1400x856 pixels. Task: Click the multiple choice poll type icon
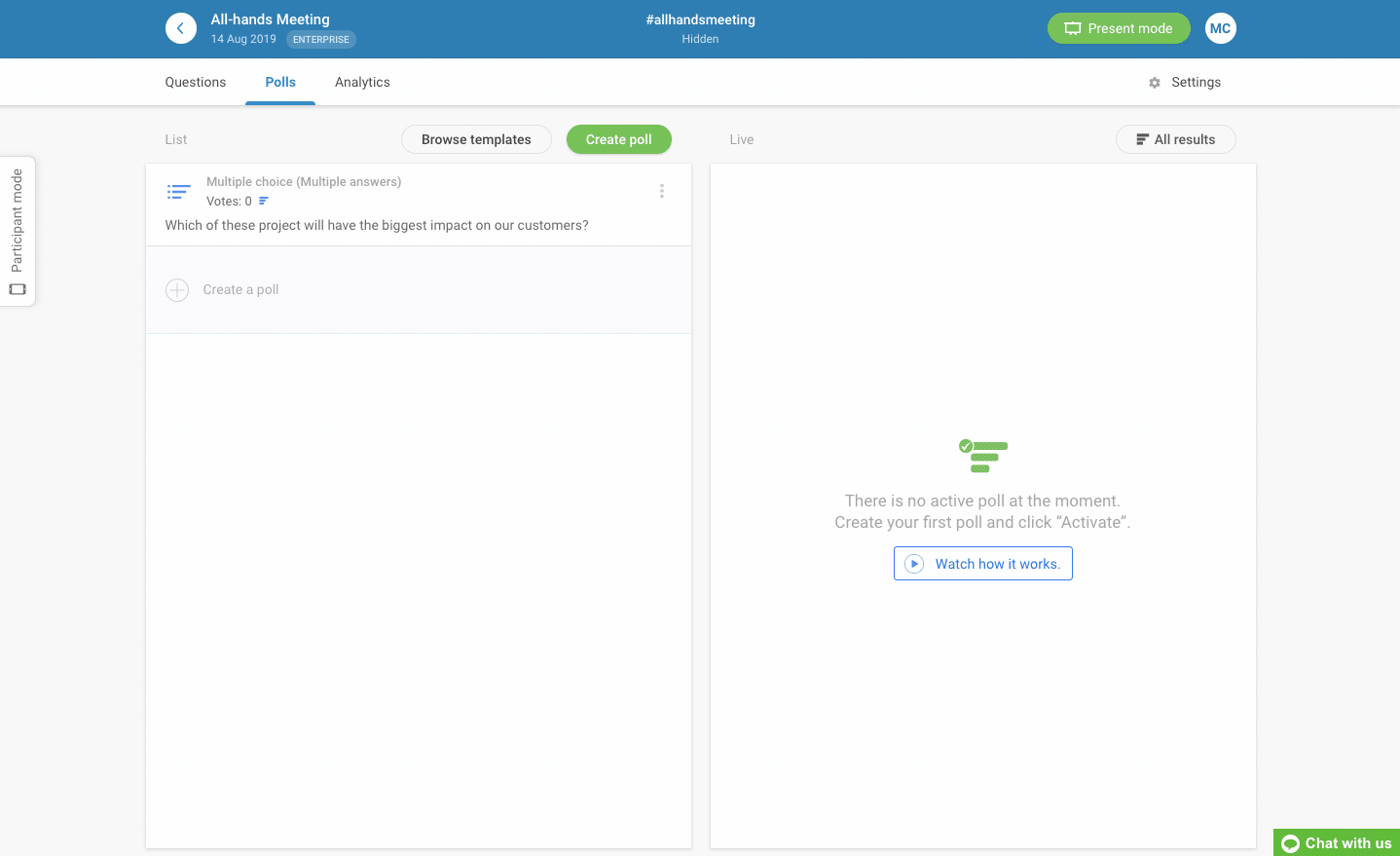point(179,191)
